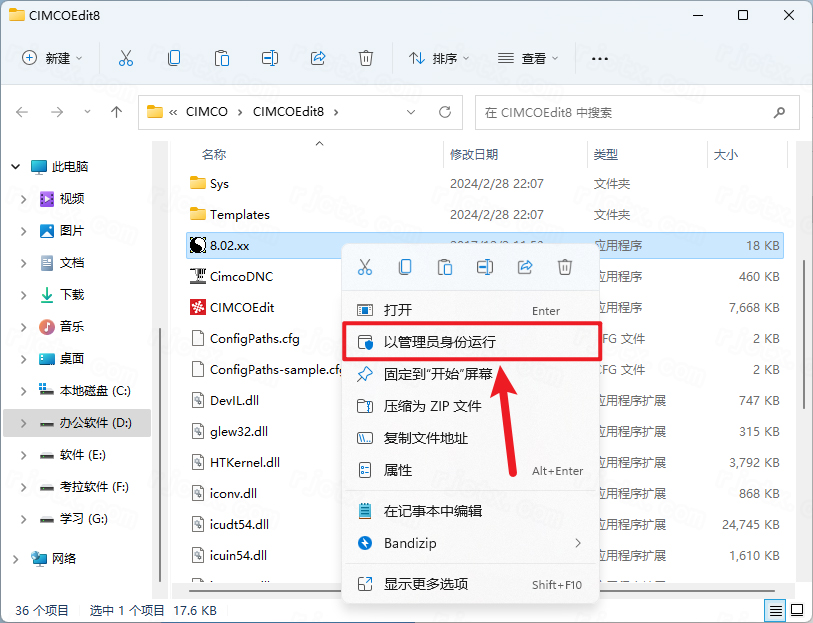Sort by the 修改日期 column header
This screenshot has width=813, height=623.
[x=474, y=154]
